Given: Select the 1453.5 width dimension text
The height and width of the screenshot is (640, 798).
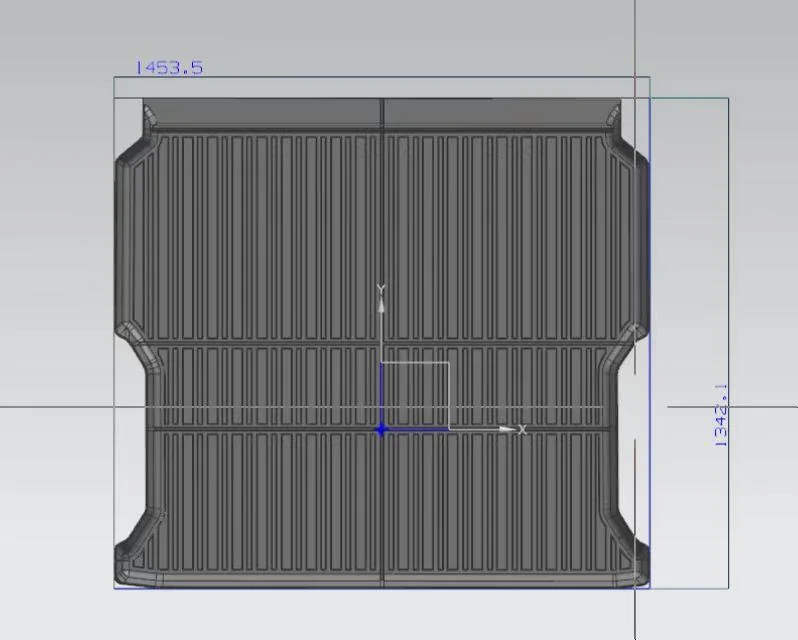Looking at the screenshot, I should 169,68.
